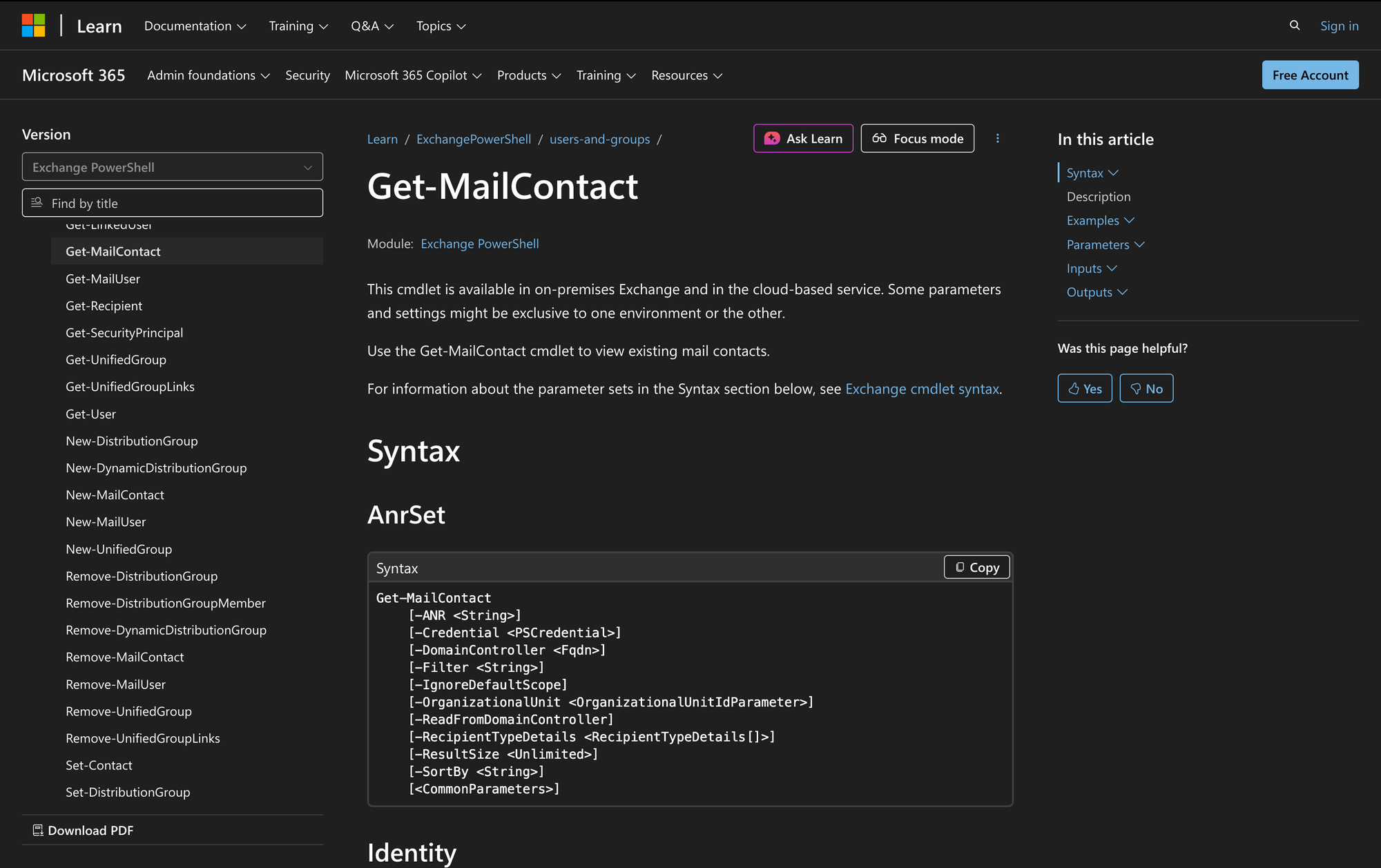This screenshot has height=868, width=1381.
Task: Follow the Exchange cmdlet syntax link
Action: (x=922, y=388)
